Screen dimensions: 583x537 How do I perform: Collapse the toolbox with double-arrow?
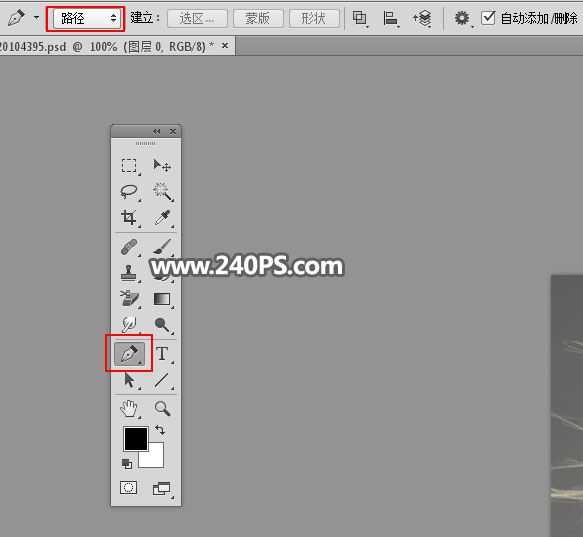tap(157, 131)
